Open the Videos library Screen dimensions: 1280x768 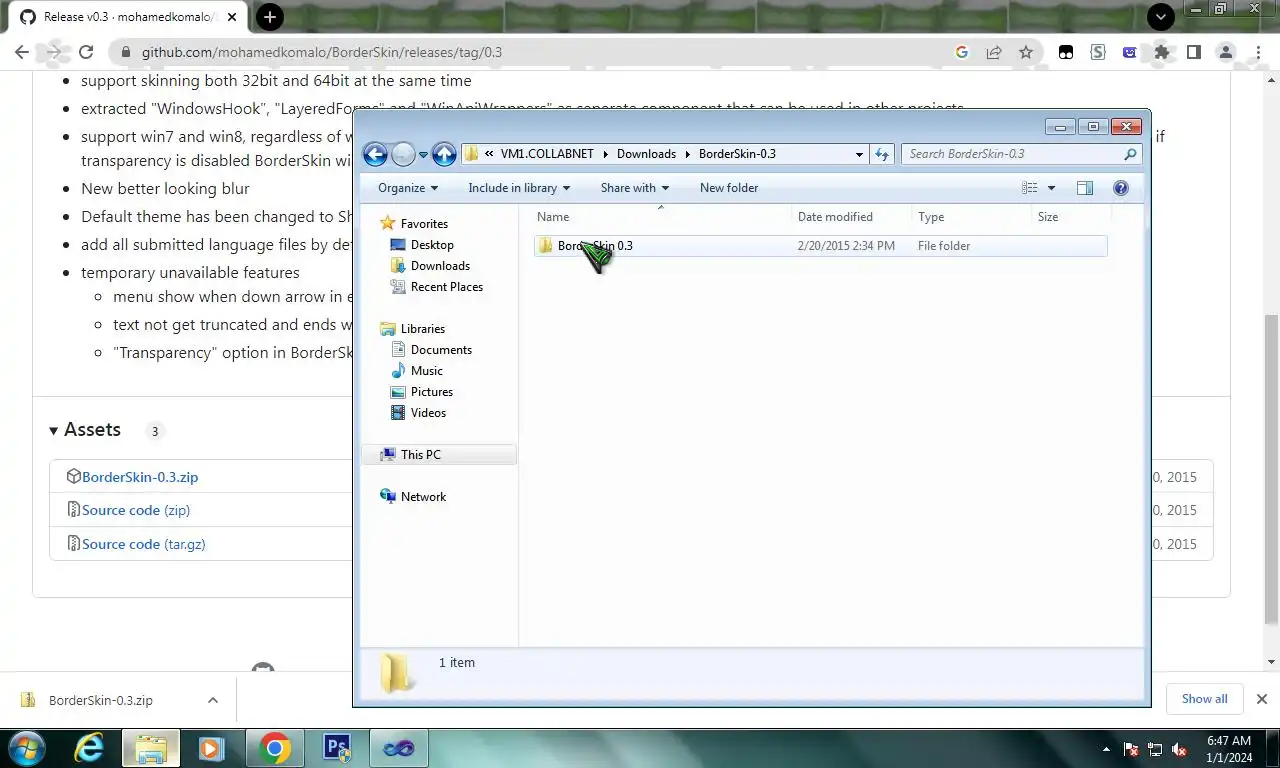click(x=428, y=413)
